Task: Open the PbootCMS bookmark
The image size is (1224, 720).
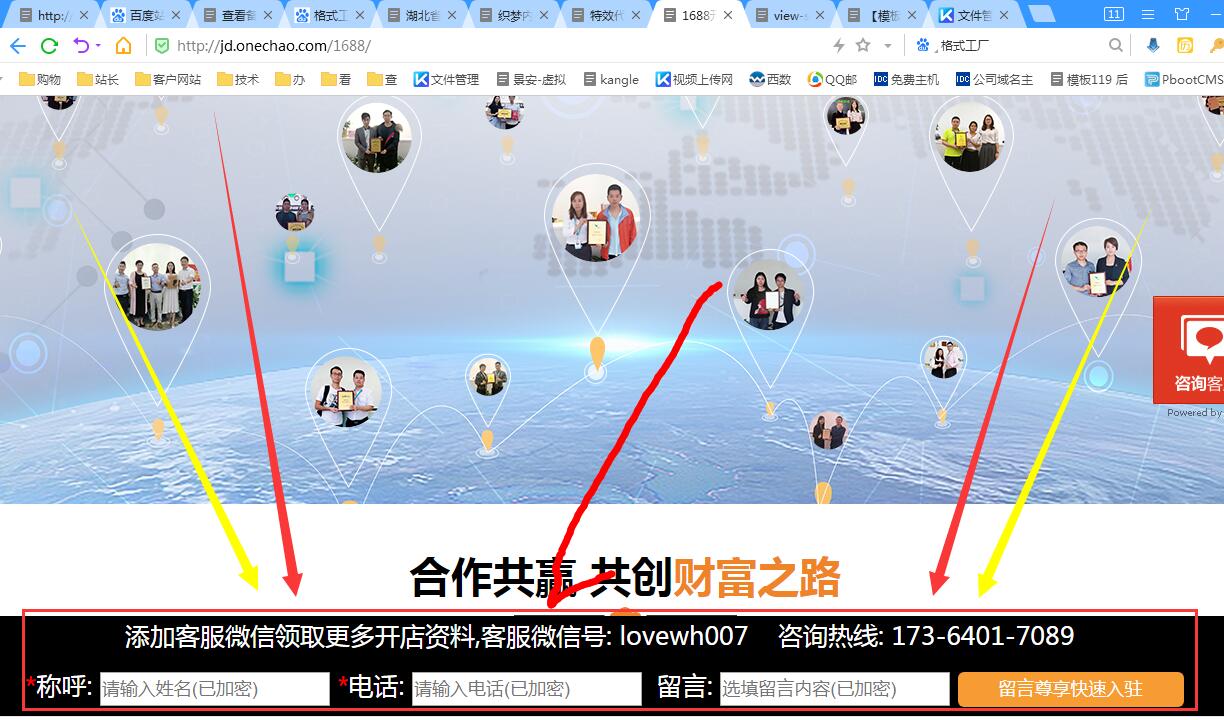Action: [1184, 79]
